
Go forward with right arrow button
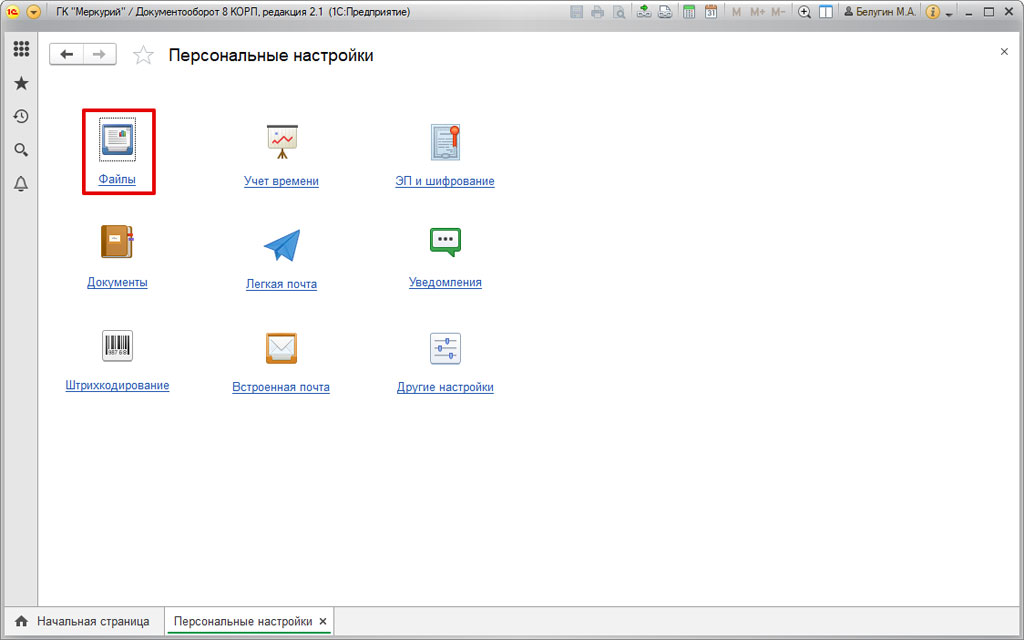(99, 55)
